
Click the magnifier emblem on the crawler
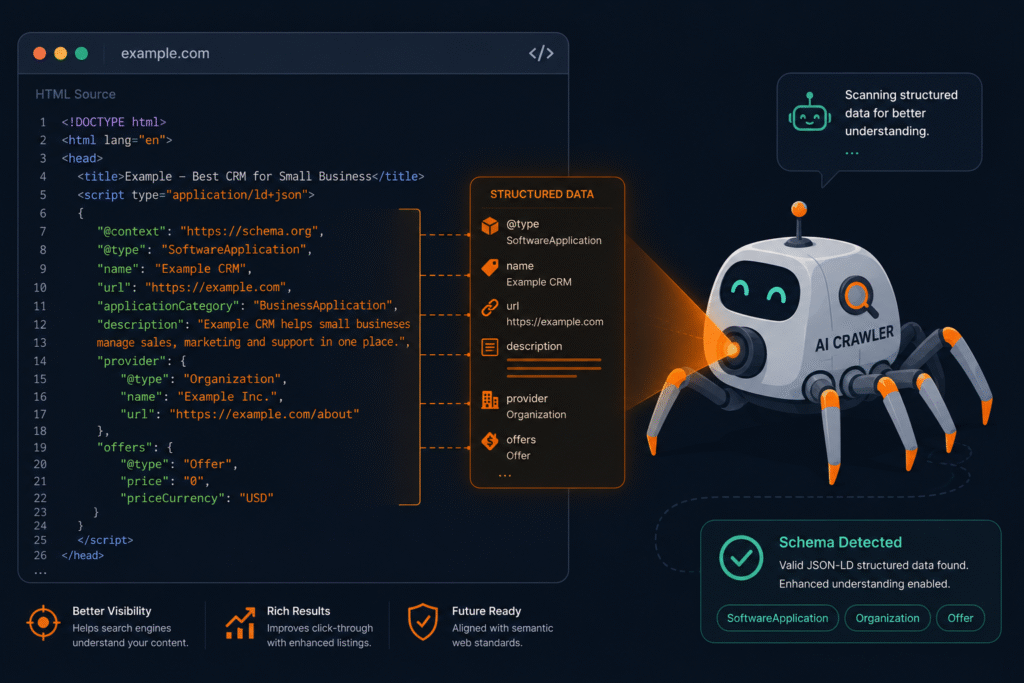[x=857, y=296]
